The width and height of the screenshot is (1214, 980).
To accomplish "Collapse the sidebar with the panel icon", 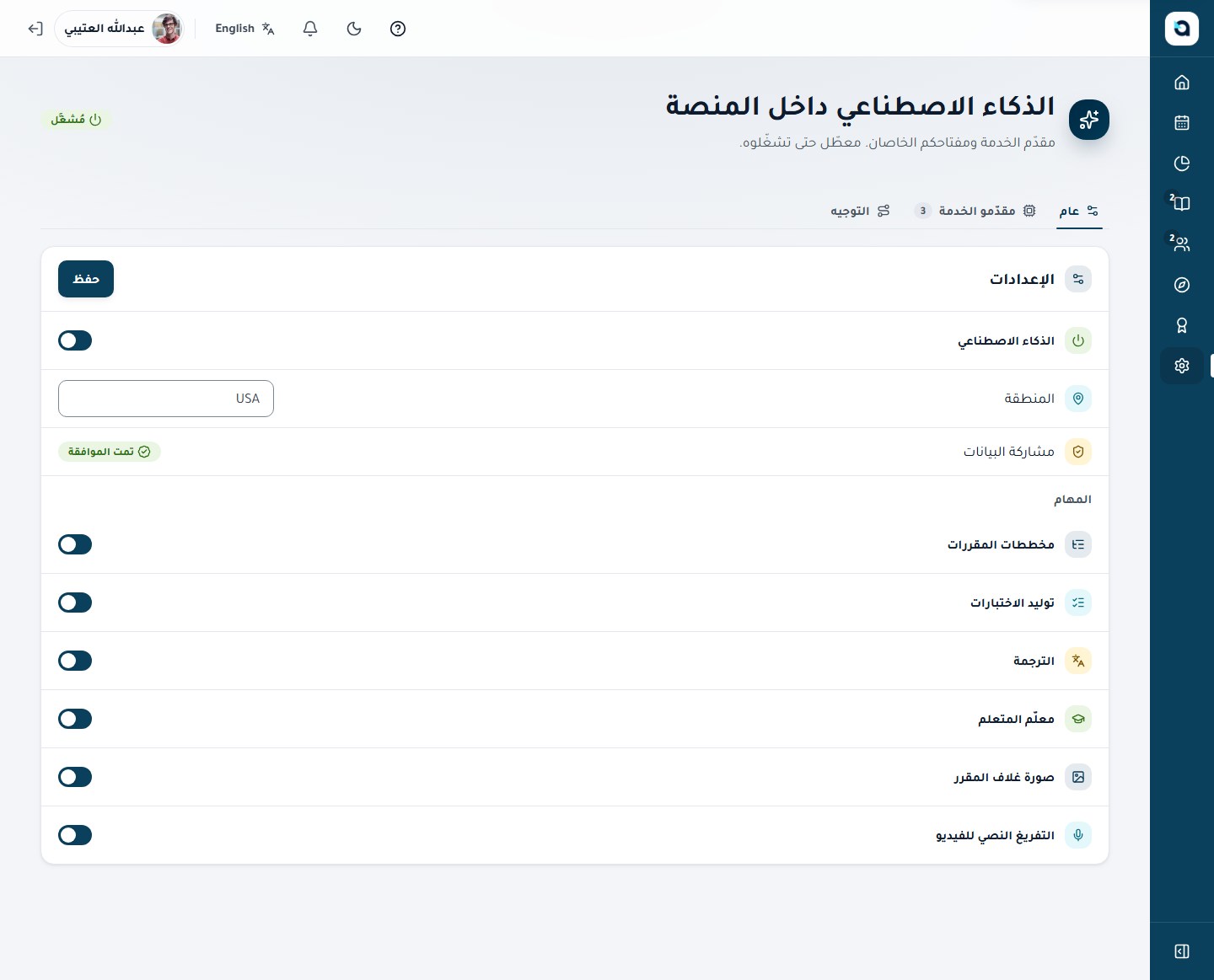I will coord(1182,951).
